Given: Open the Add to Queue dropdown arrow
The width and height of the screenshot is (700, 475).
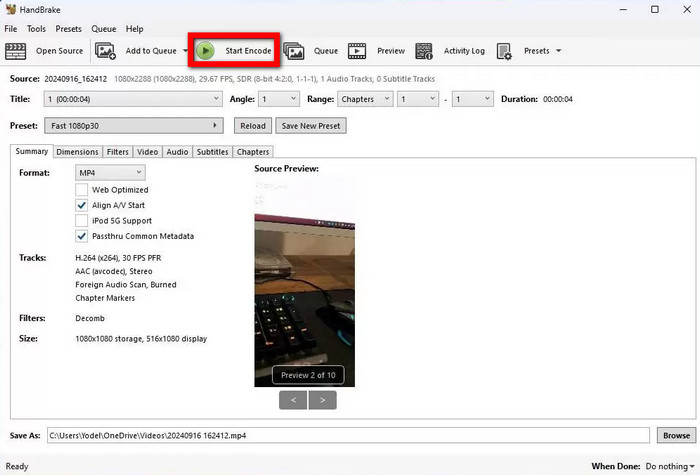Looking at the screenshot, I should tap(185, 51).
